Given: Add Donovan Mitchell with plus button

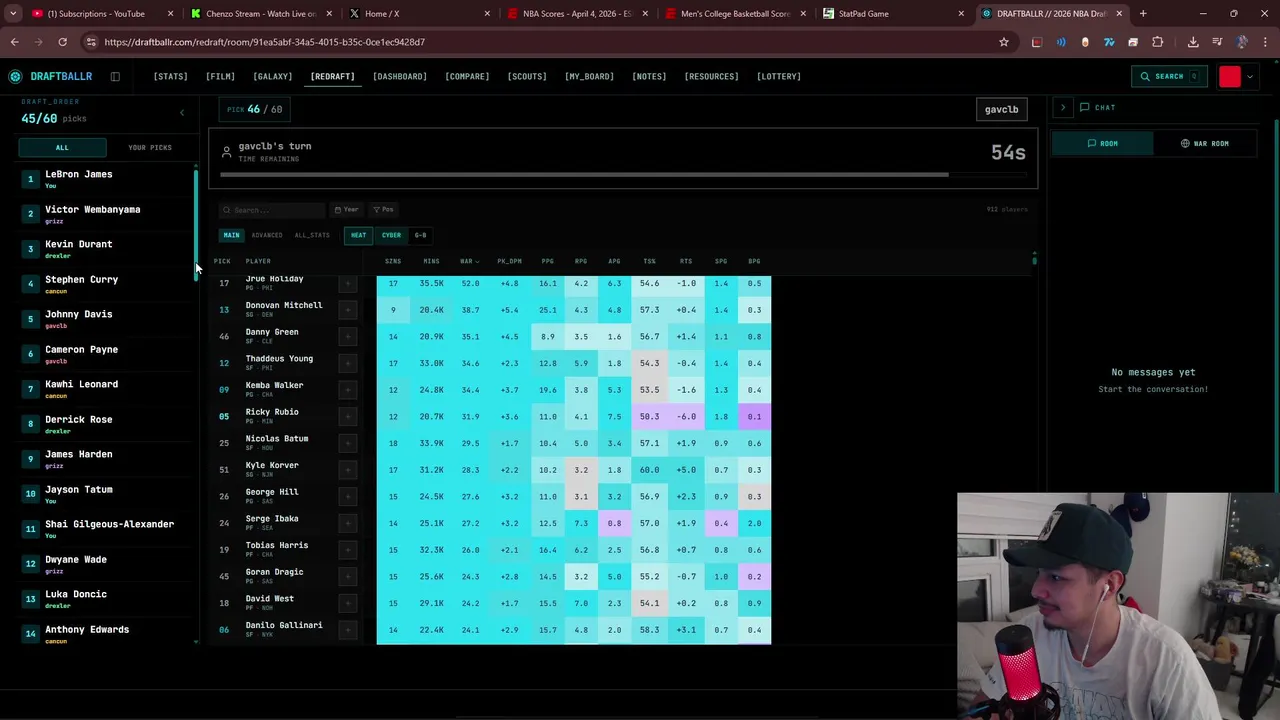Looking at the screenshot, I should click(348, 310).
